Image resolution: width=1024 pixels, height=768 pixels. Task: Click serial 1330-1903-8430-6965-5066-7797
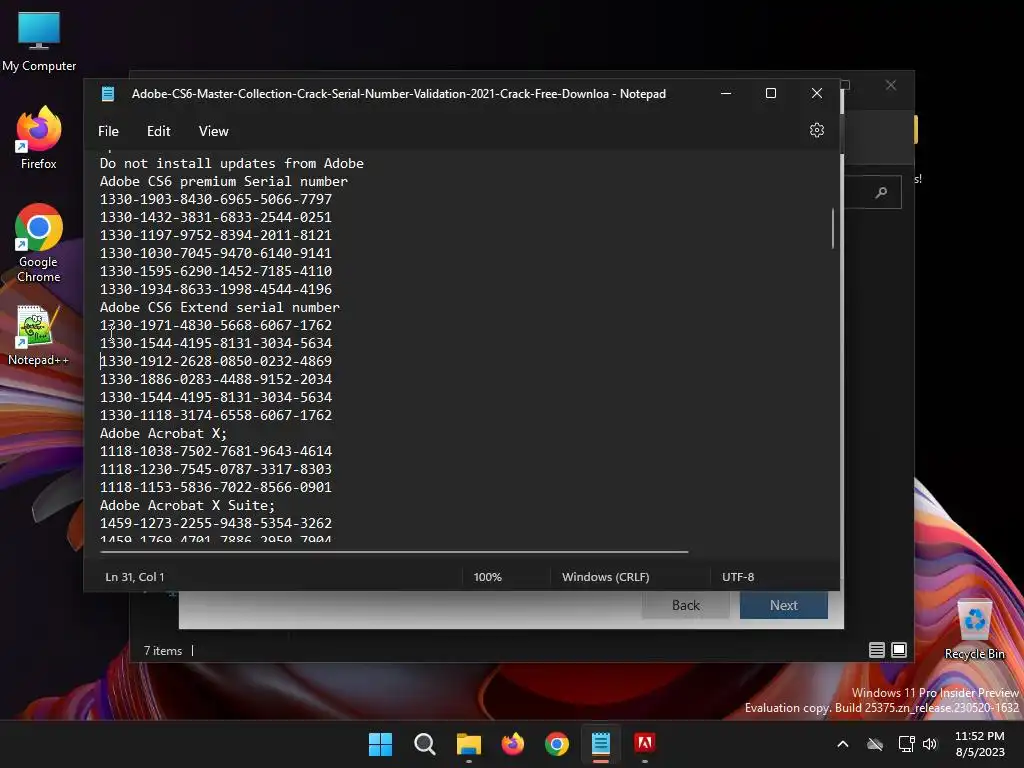click(216, 199)
